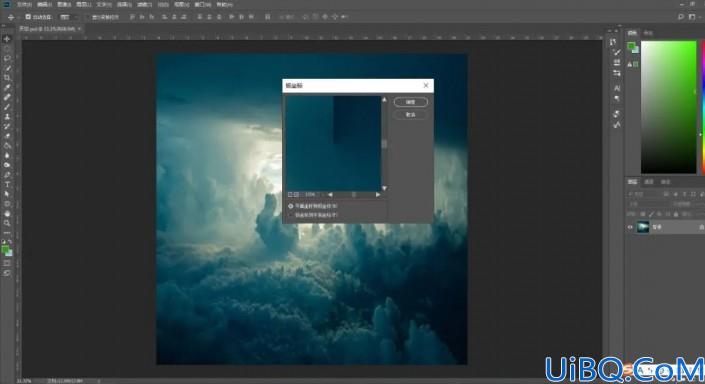Select the Pen tool
The image size is (705, 384).
pyautogui.click(x=7, y=175)
